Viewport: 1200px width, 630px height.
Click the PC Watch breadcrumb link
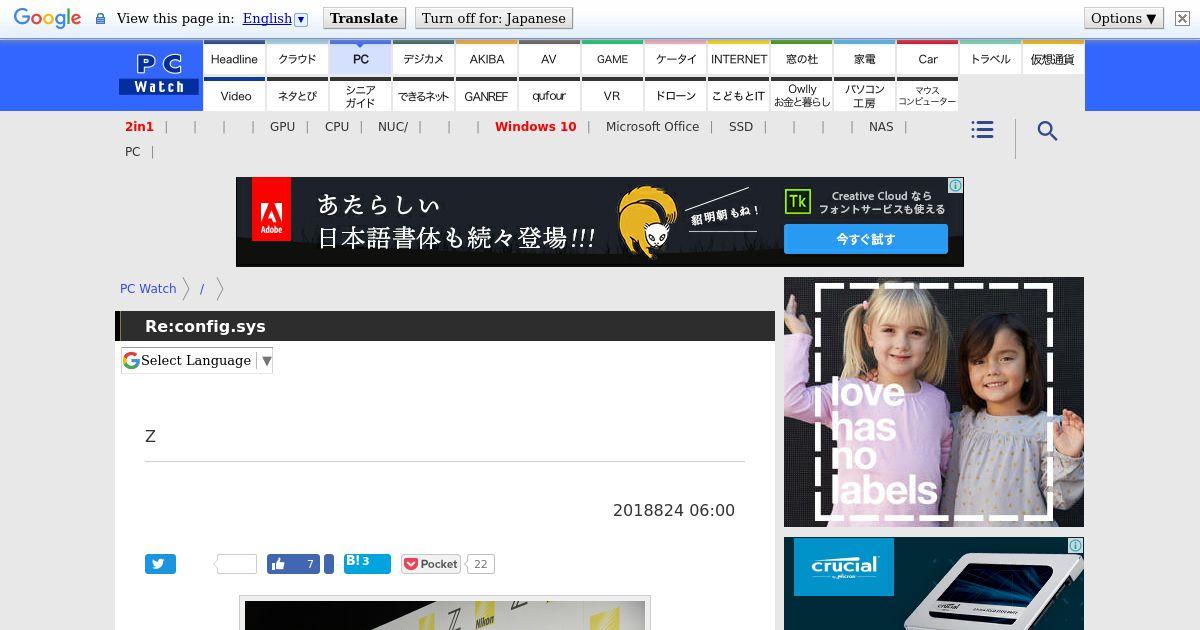pos(148,288)
